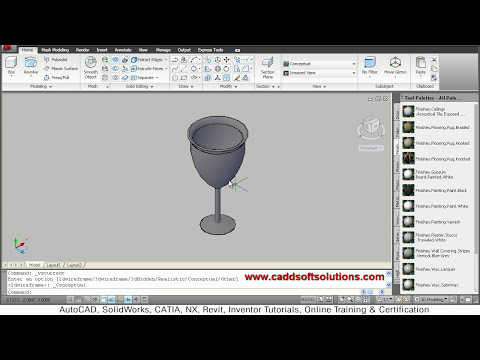Select Finishes.Ceilings Acoustical Tile material swatch

(x=408, y=111)
